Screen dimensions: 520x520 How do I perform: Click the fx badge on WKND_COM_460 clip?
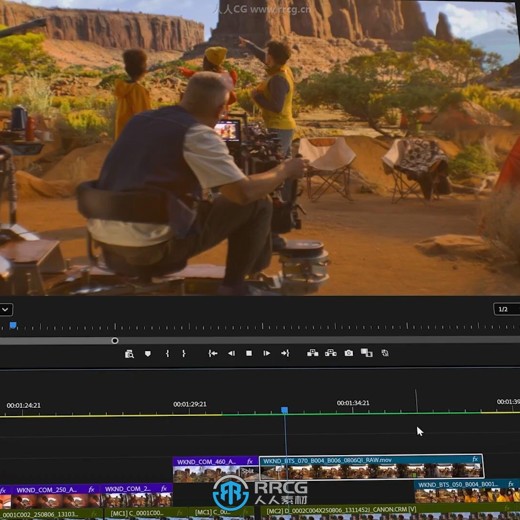250,461
